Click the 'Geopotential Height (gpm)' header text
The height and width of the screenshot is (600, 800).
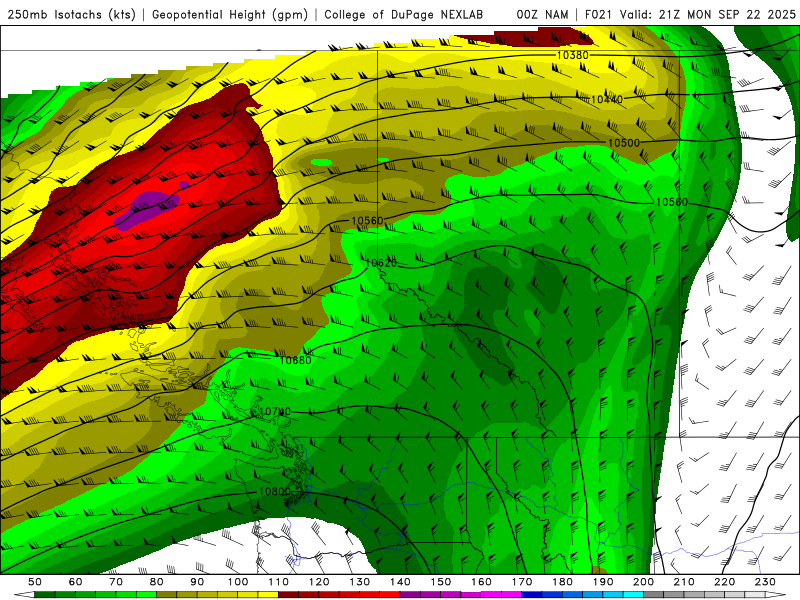click(230, 14)
